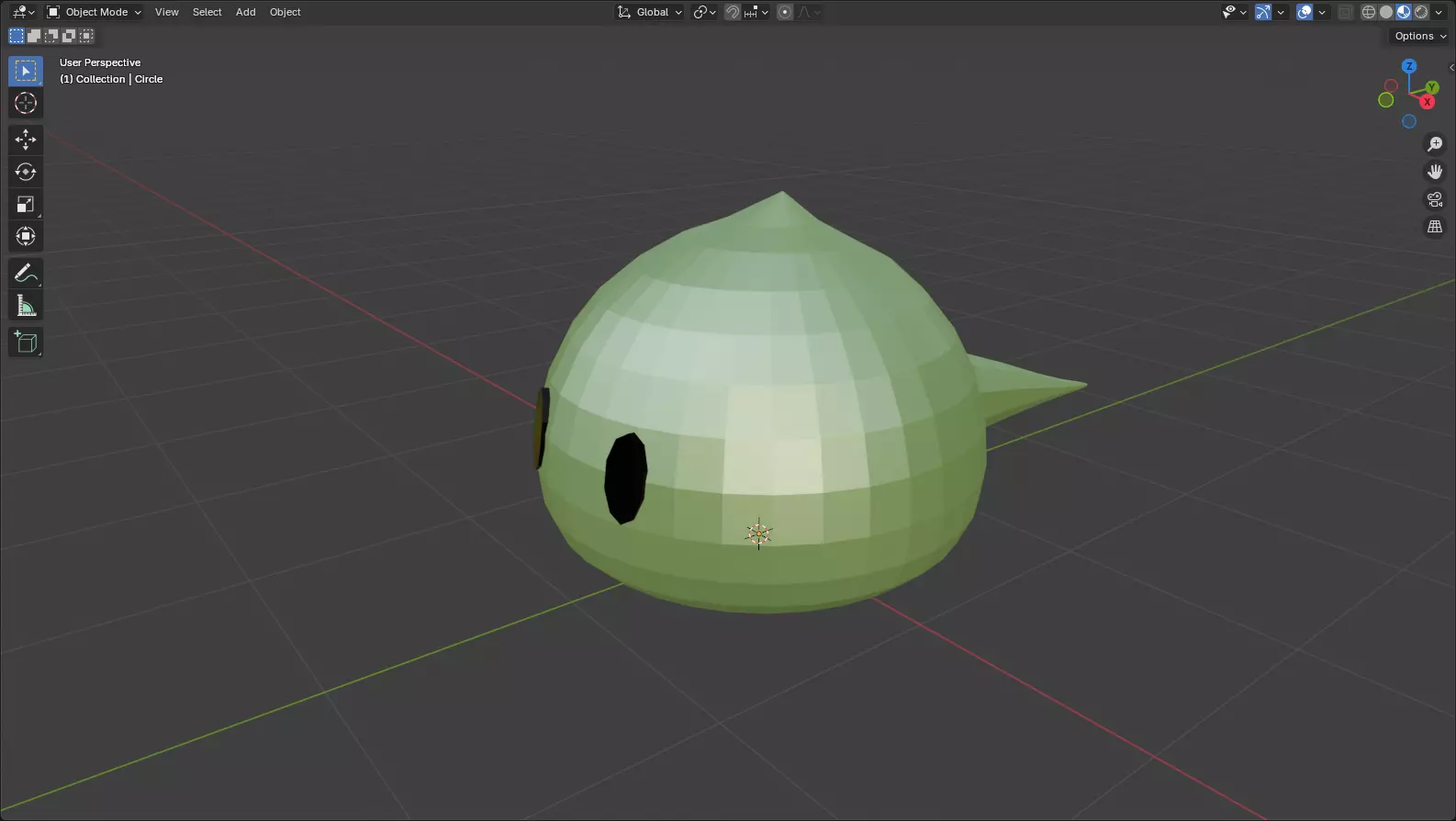1456x821 pixels.
Task: Open the pivot point dropdown
Action: 704,12
